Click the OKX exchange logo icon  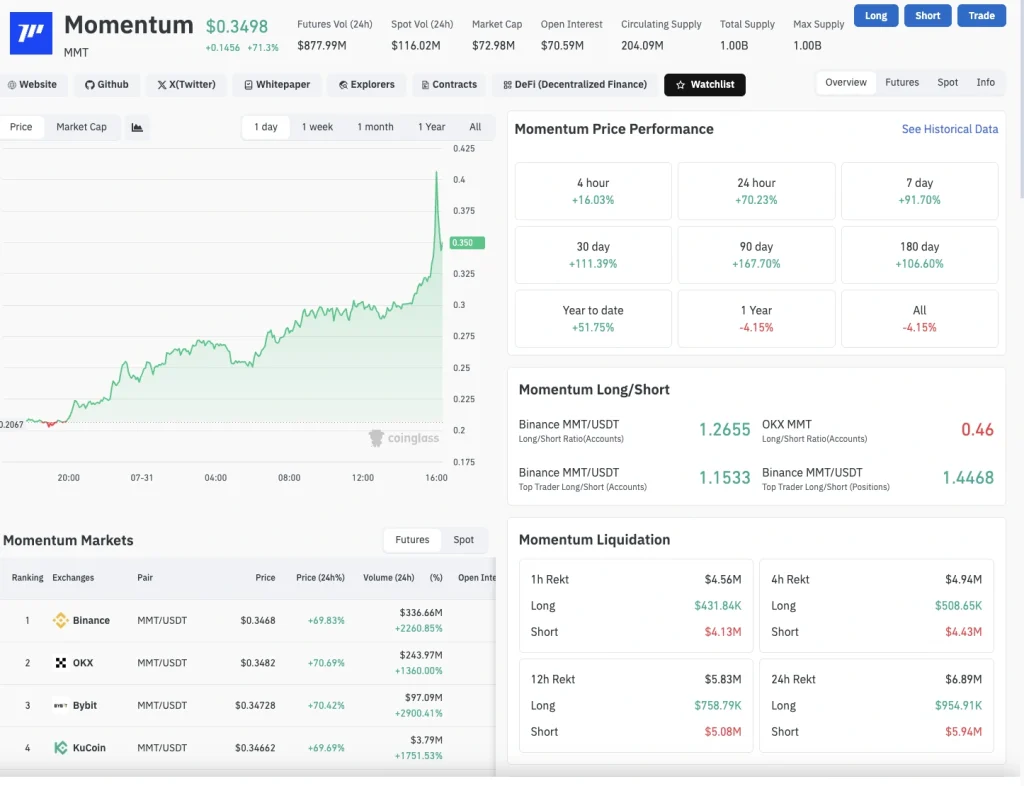[61, 663]
